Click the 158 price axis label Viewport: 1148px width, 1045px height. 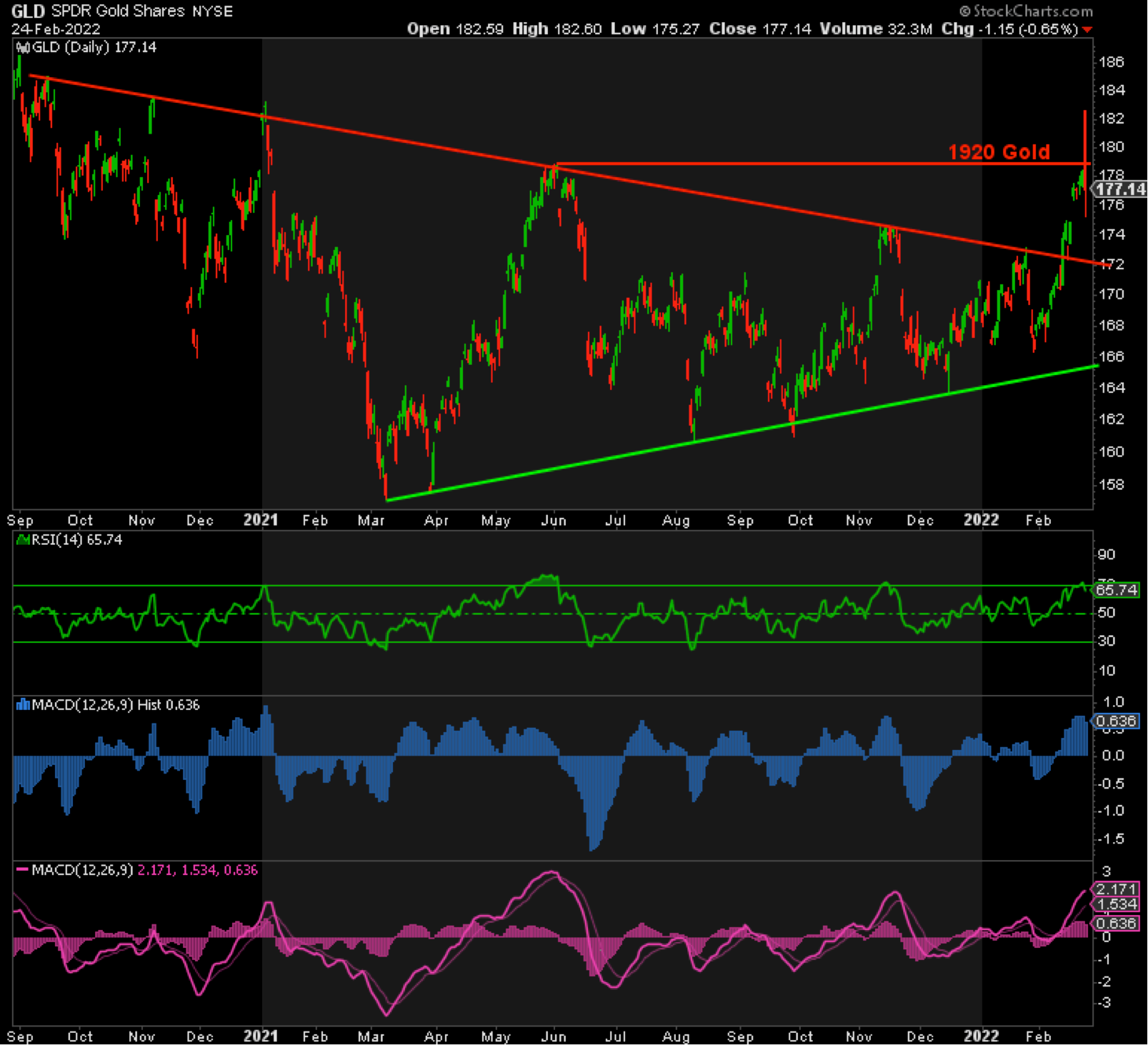1112,485
